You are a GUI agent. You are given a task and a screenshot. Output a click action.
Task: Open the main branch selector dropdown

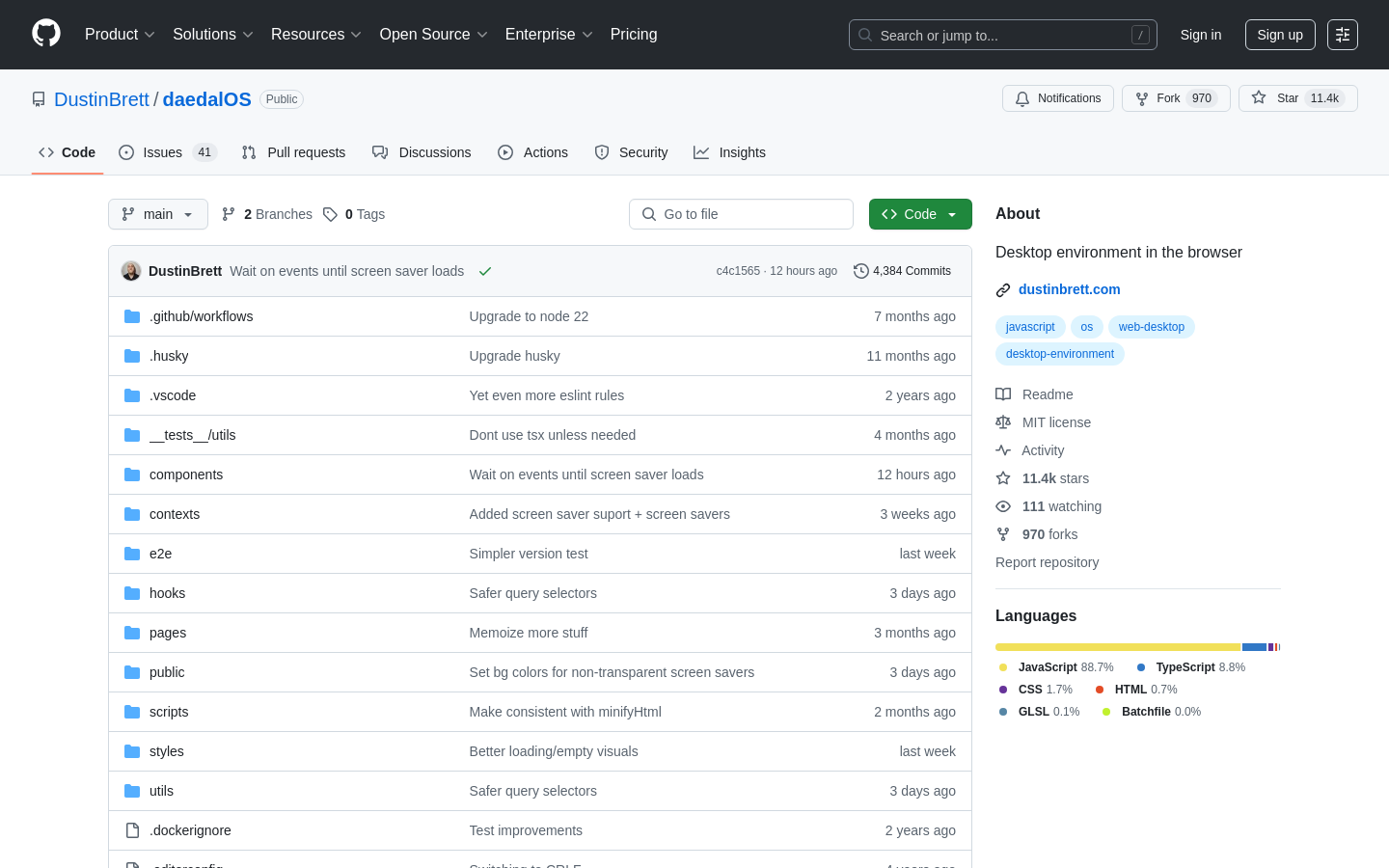tap(158, 214)
